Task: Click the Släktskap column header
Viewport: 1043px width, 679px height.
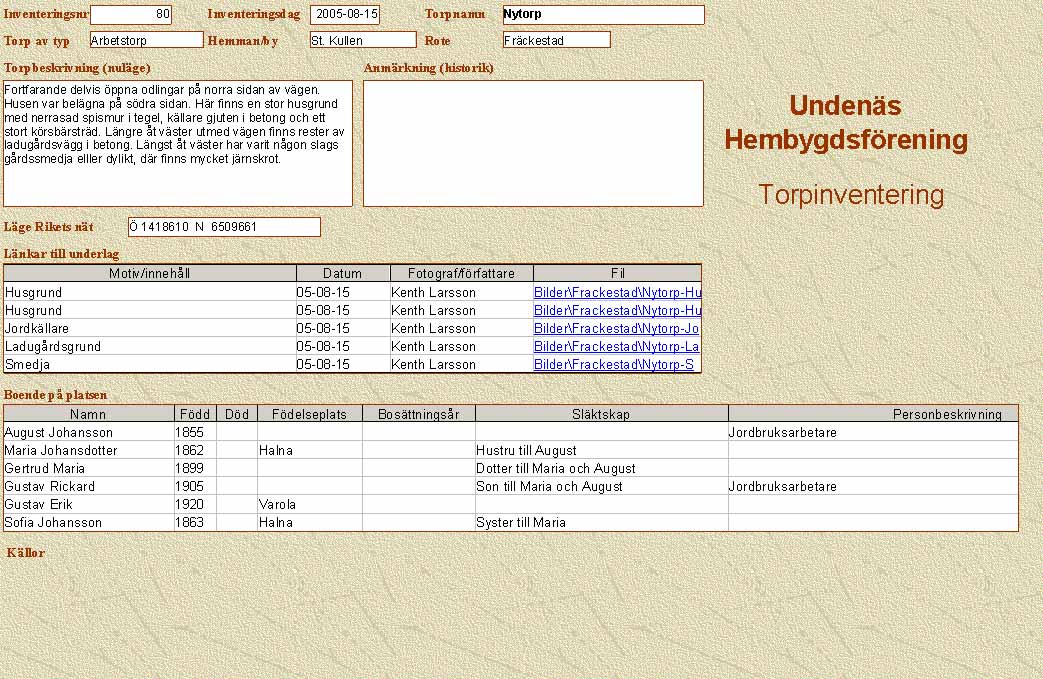Action: [601, 414]
